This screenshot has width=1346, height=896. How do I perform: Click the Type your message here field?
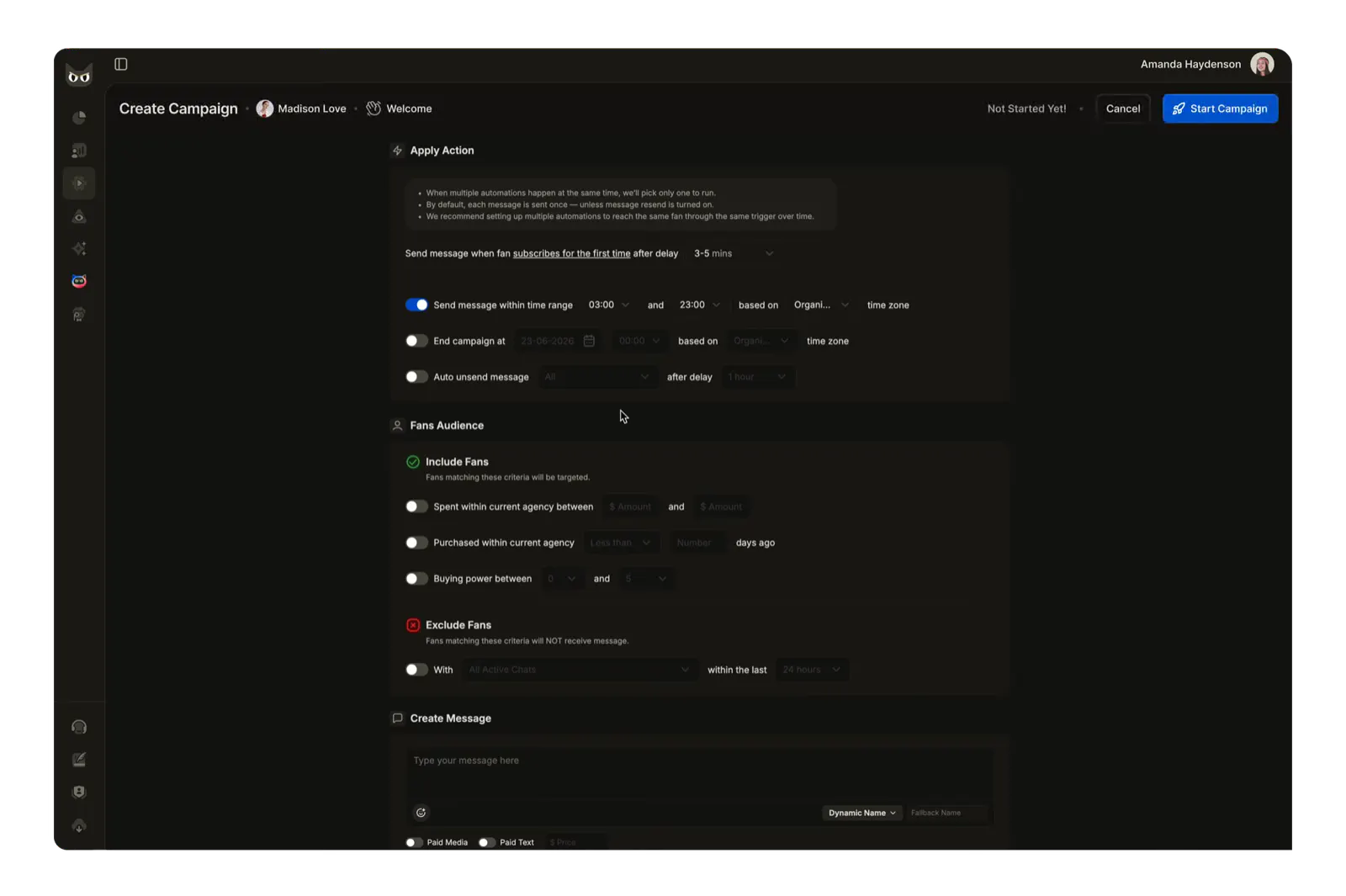click(x=700, y=773)
